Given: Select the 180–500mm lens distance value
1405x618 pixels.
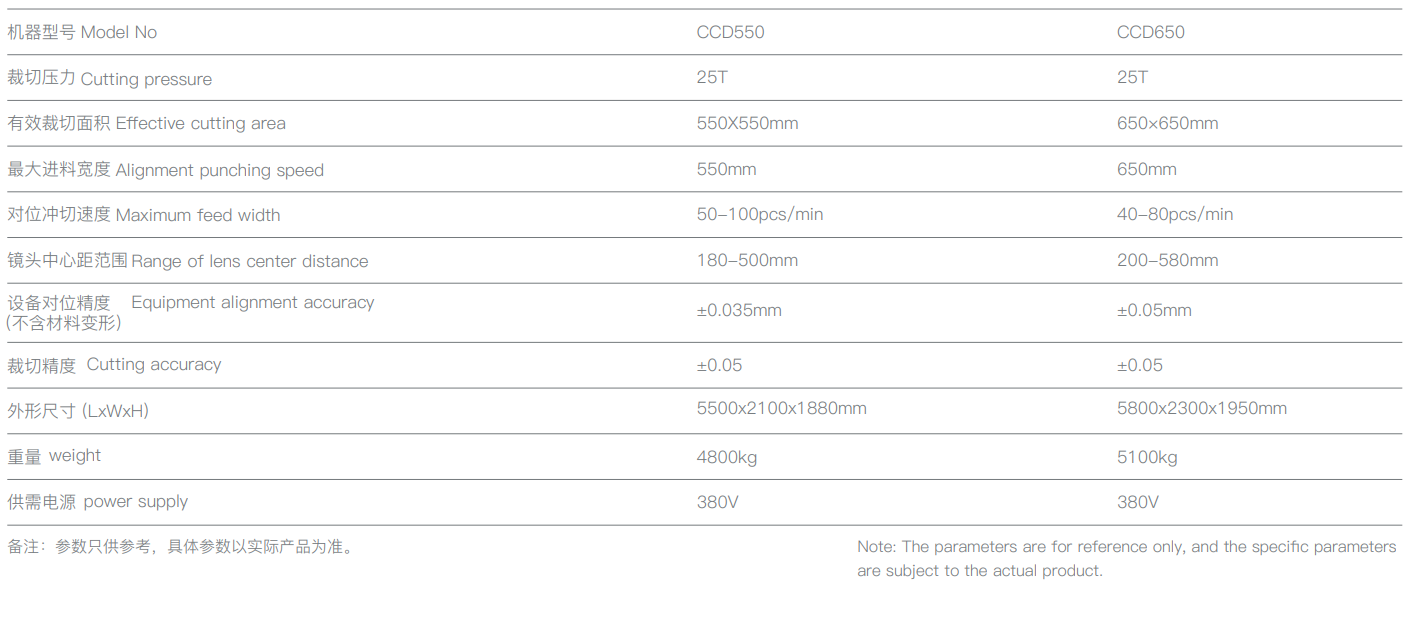Looking at the screenshot, I should (x=747, y=261).
